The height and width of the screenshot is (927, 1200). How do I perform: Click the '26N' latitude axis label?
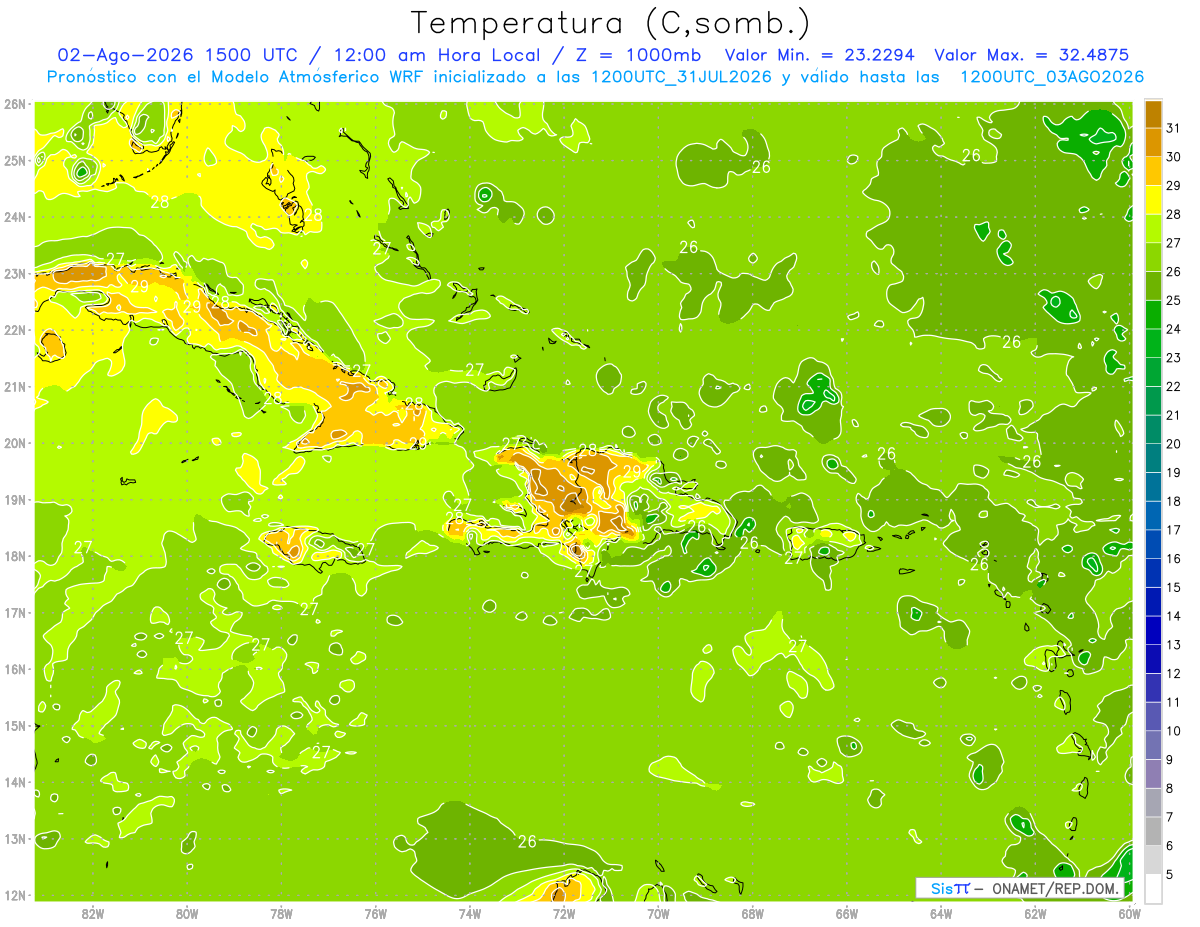[x=14, y=104]
